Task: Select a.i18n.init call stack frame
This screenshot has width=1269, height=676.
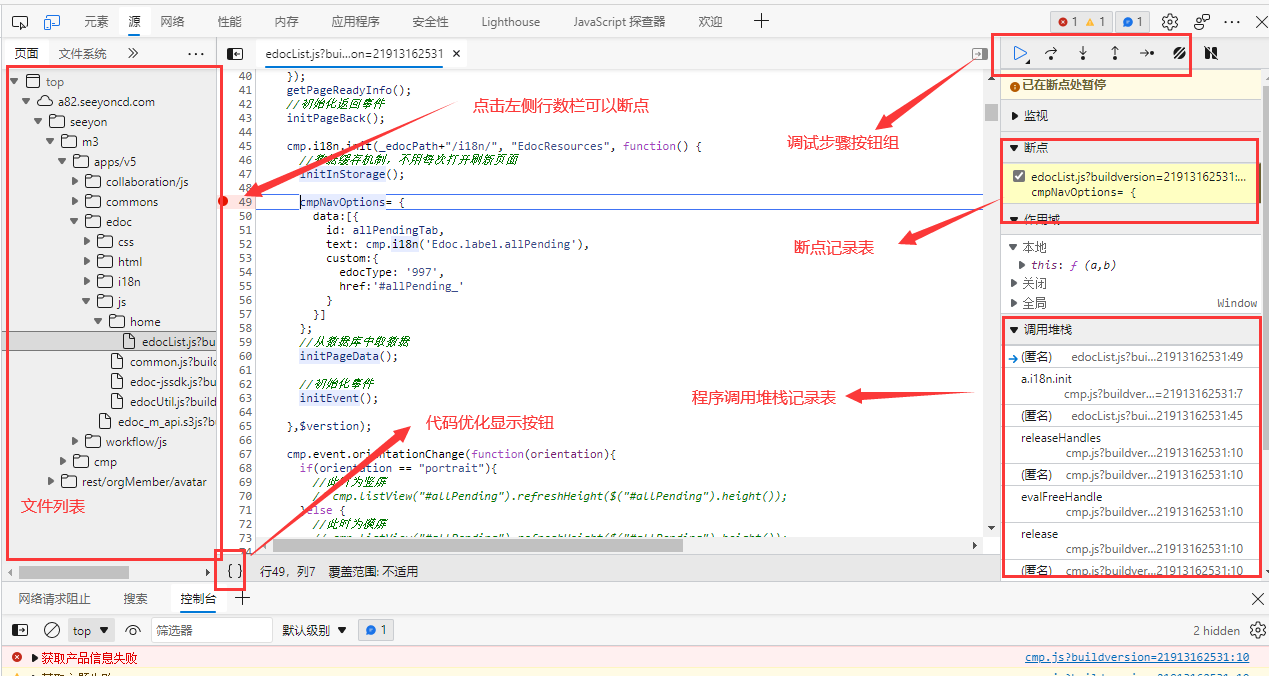Action: tap(1130, 386)
